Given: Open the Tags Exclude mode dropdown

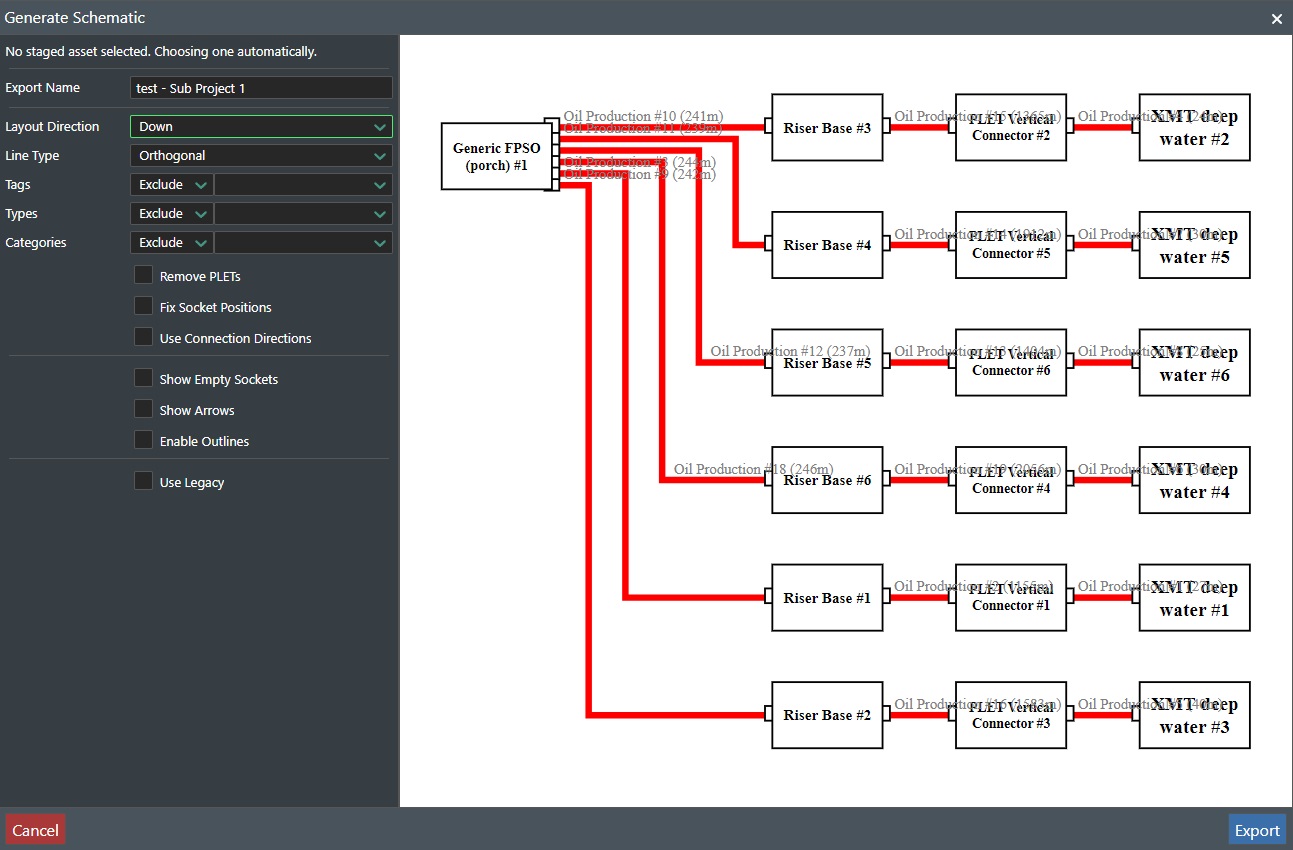Looking at the screenshot, I should [x=171, y=185].
